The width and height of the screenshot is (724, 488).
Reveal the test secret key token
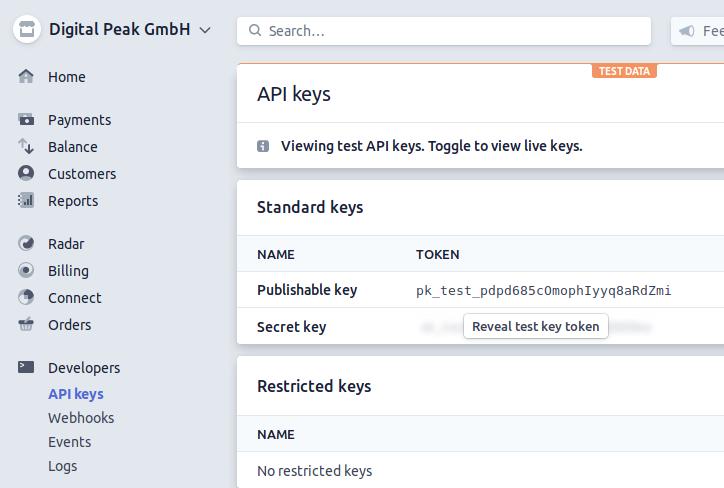(536, 326)
